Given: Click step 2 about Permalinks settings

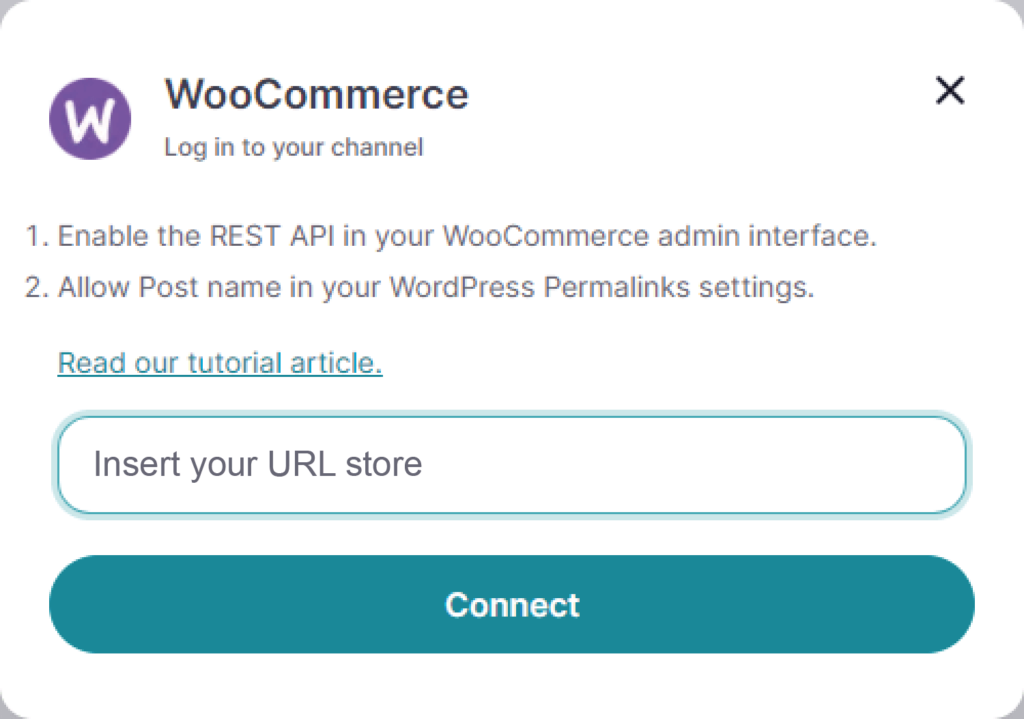Looking at the screenshot, I should coord(440,287).
